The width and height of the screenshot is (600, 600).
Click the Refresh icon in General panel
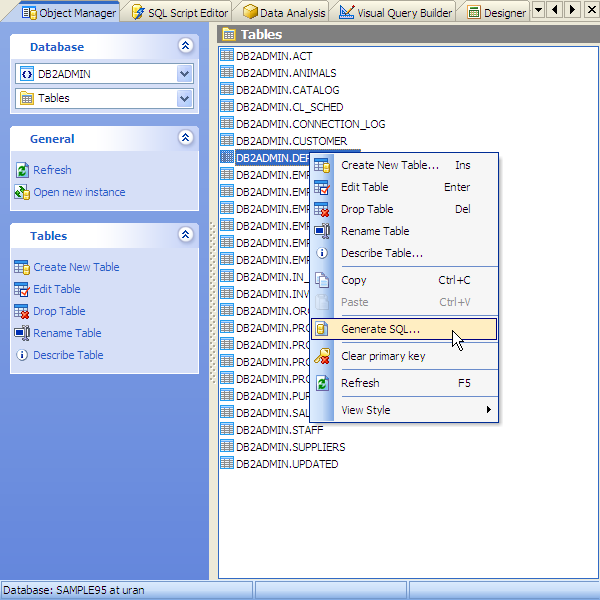22,170
